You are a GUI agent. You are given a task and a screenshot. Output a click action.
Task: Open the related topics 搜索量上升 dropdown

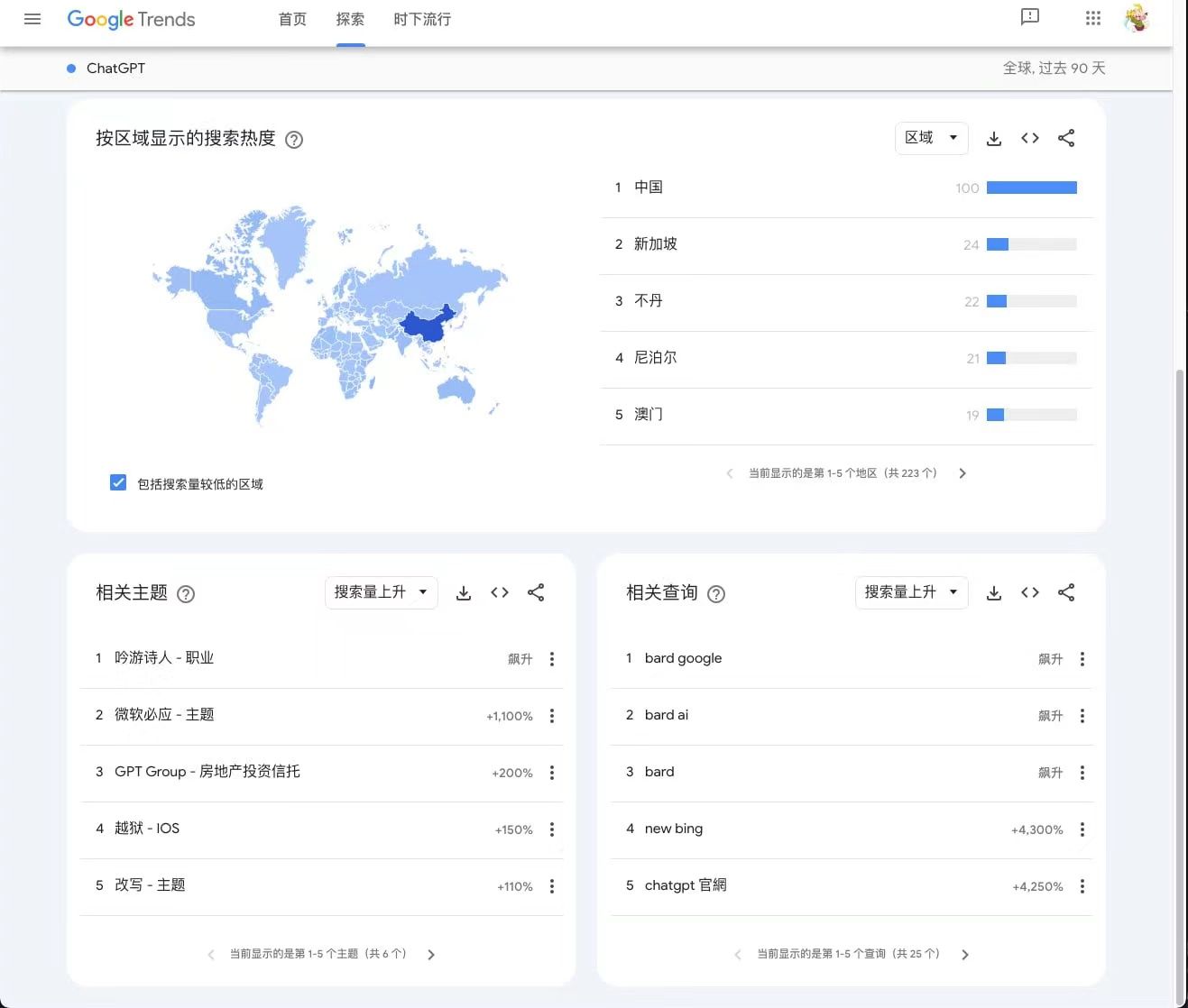[x=381, y=592]
